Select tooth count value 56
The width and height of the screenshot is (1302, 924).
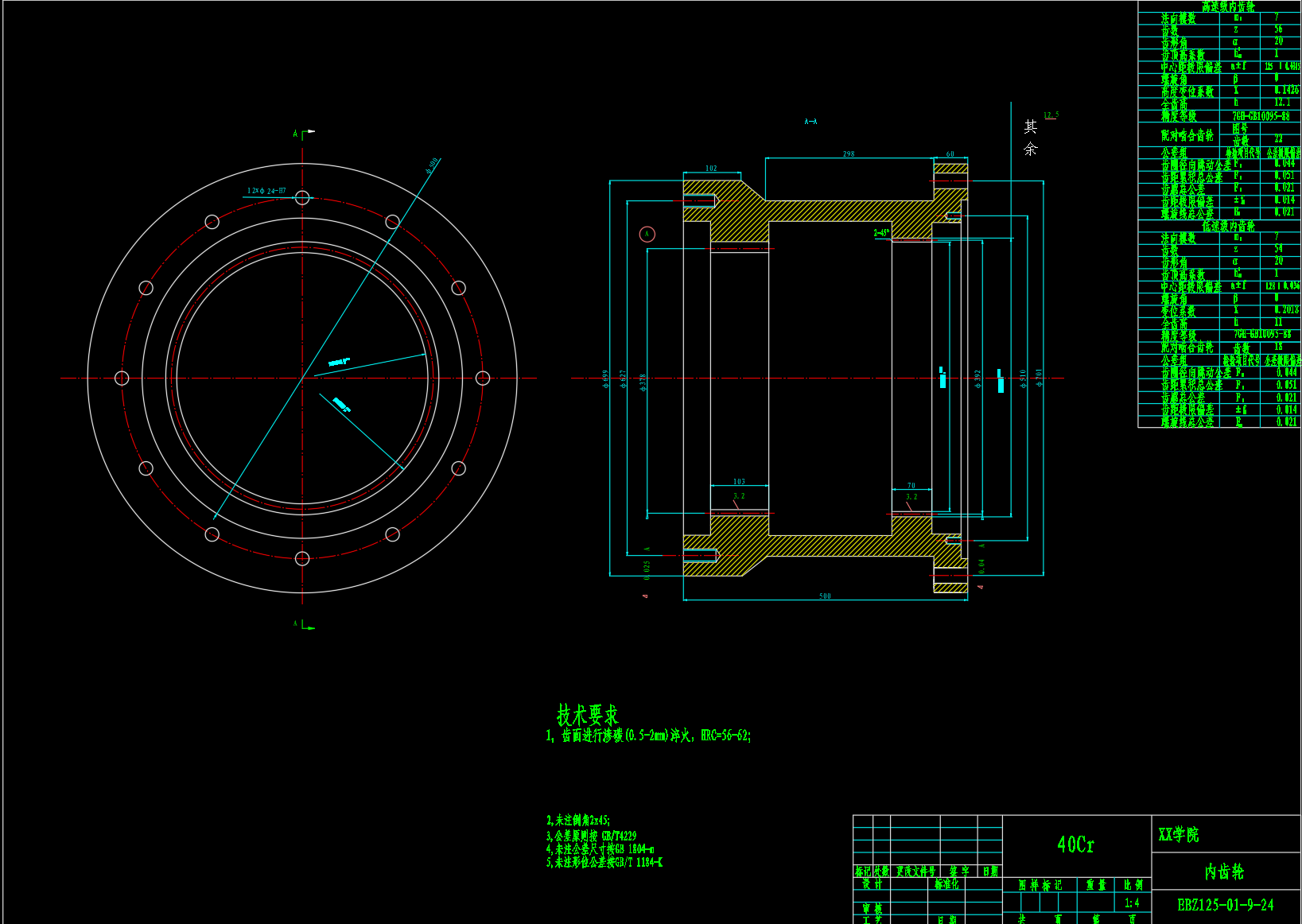1278,29
